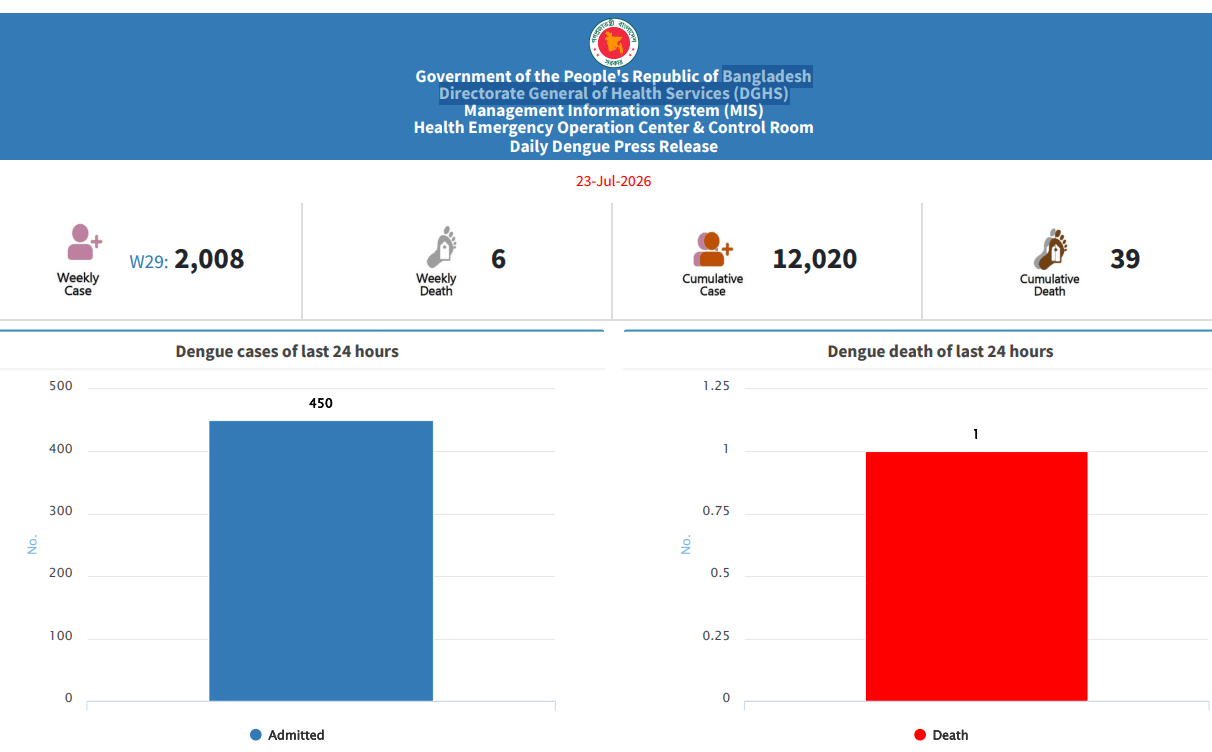Screen dimensions: 1212x752
Task: Click the blue Admitted bar
Action: click(321, 561)
